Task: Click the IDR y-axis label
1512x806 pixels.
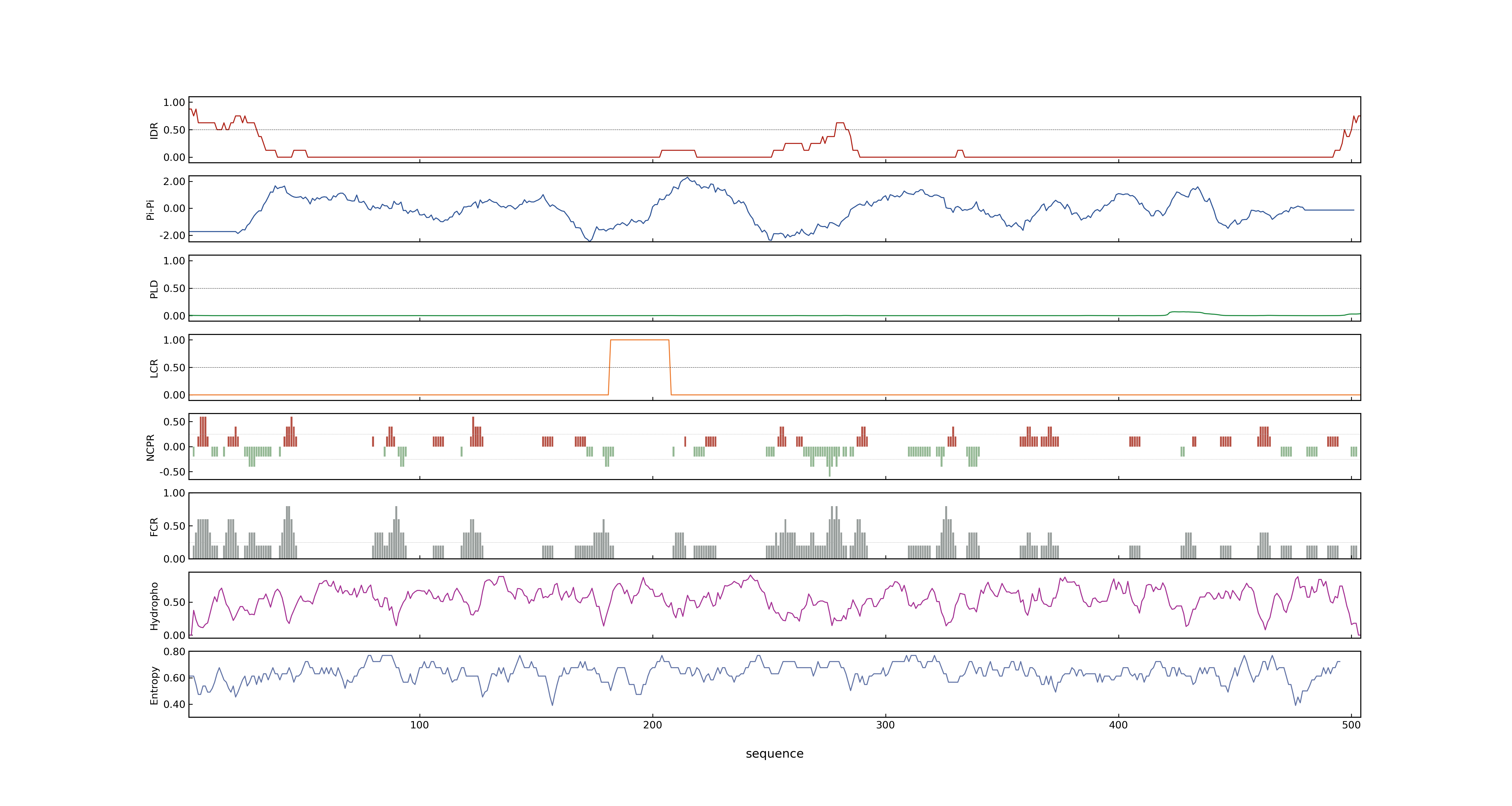Action: coord(154,130)
